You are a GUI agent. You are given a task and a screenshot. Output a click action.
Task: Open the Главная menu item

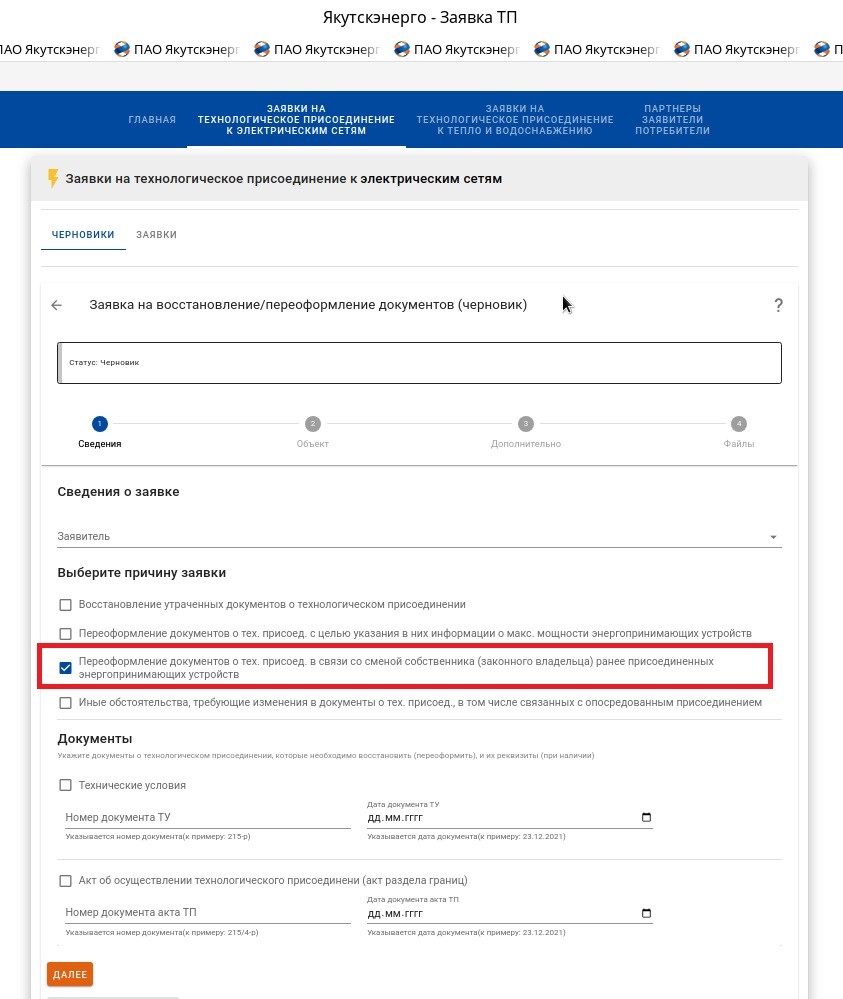[152, 120]
